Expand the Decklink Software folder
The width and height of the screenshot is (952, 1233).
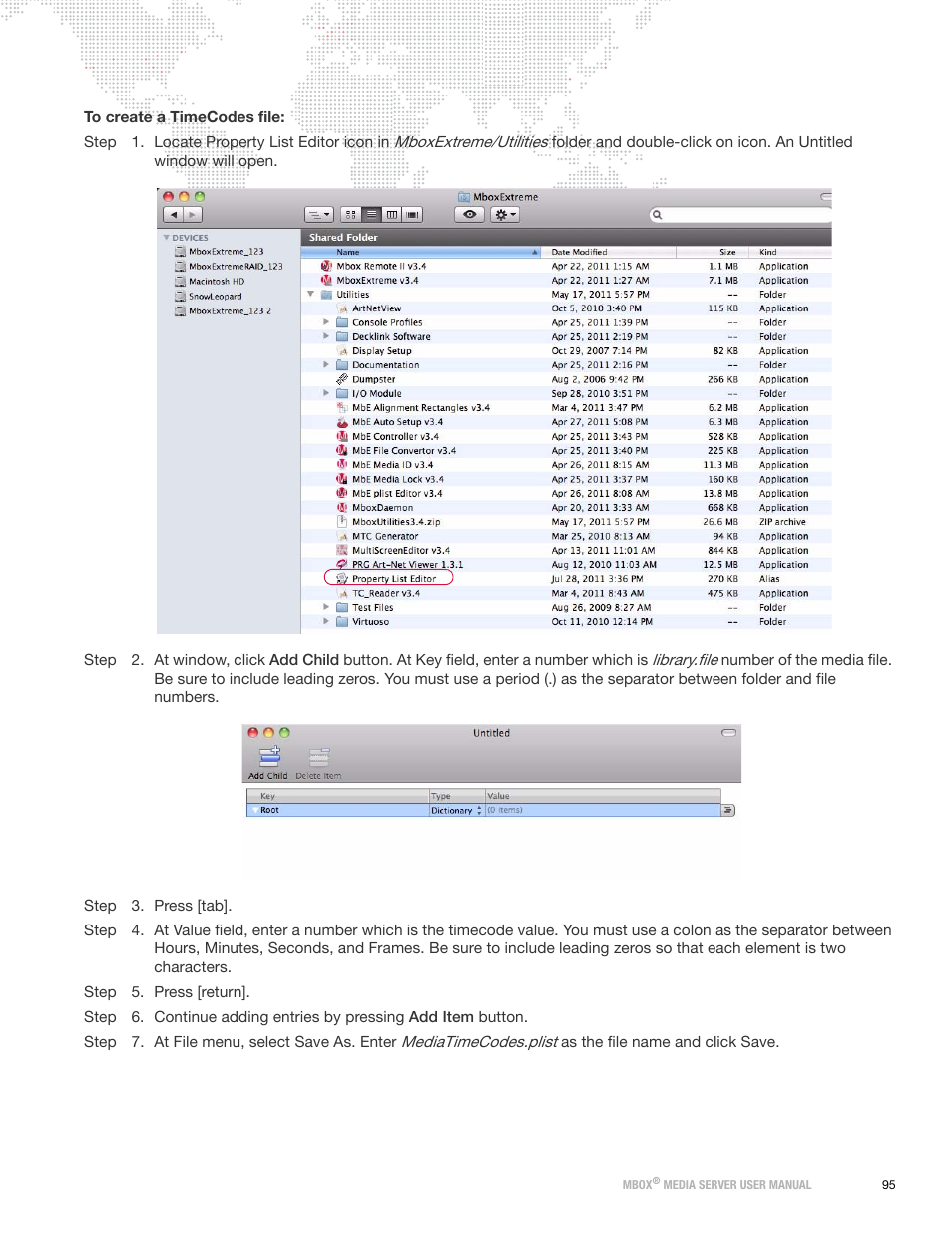(x=326, y=337)
